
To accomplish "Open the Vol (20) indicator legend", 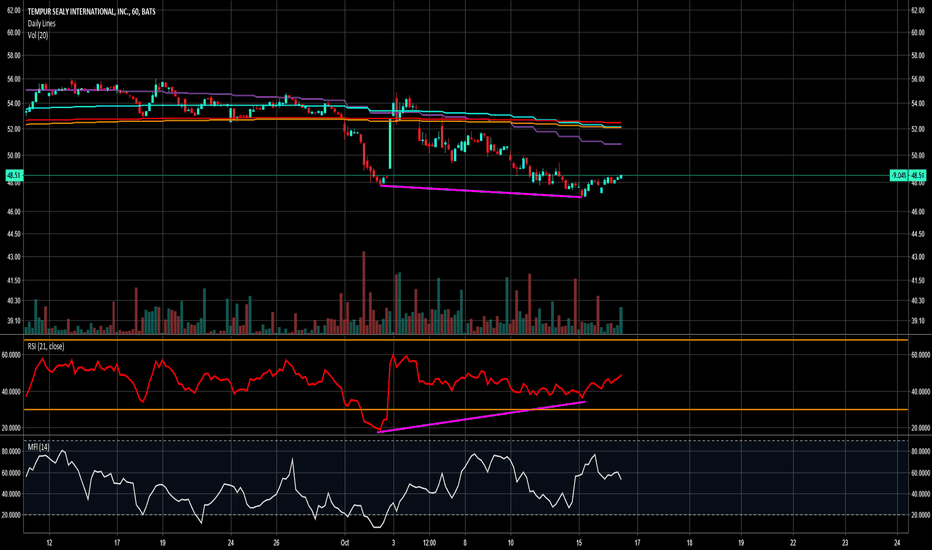I will coord(38,35).
